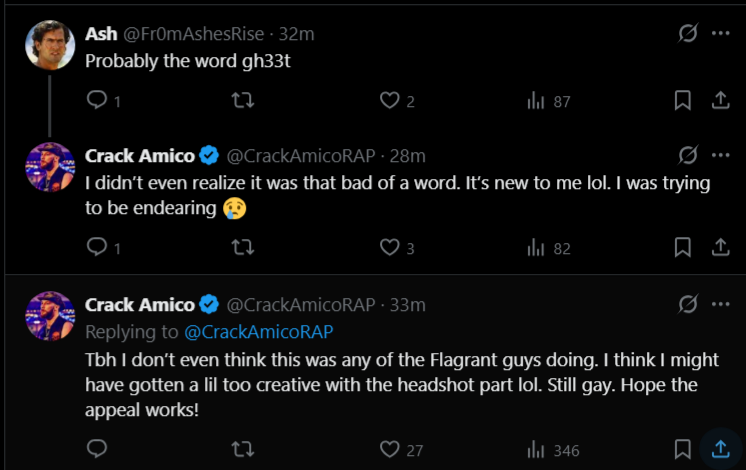This screenshot has width=746, height=470.
Task: Like the tweet with 3 likes
Action: (x=390, y=247)
